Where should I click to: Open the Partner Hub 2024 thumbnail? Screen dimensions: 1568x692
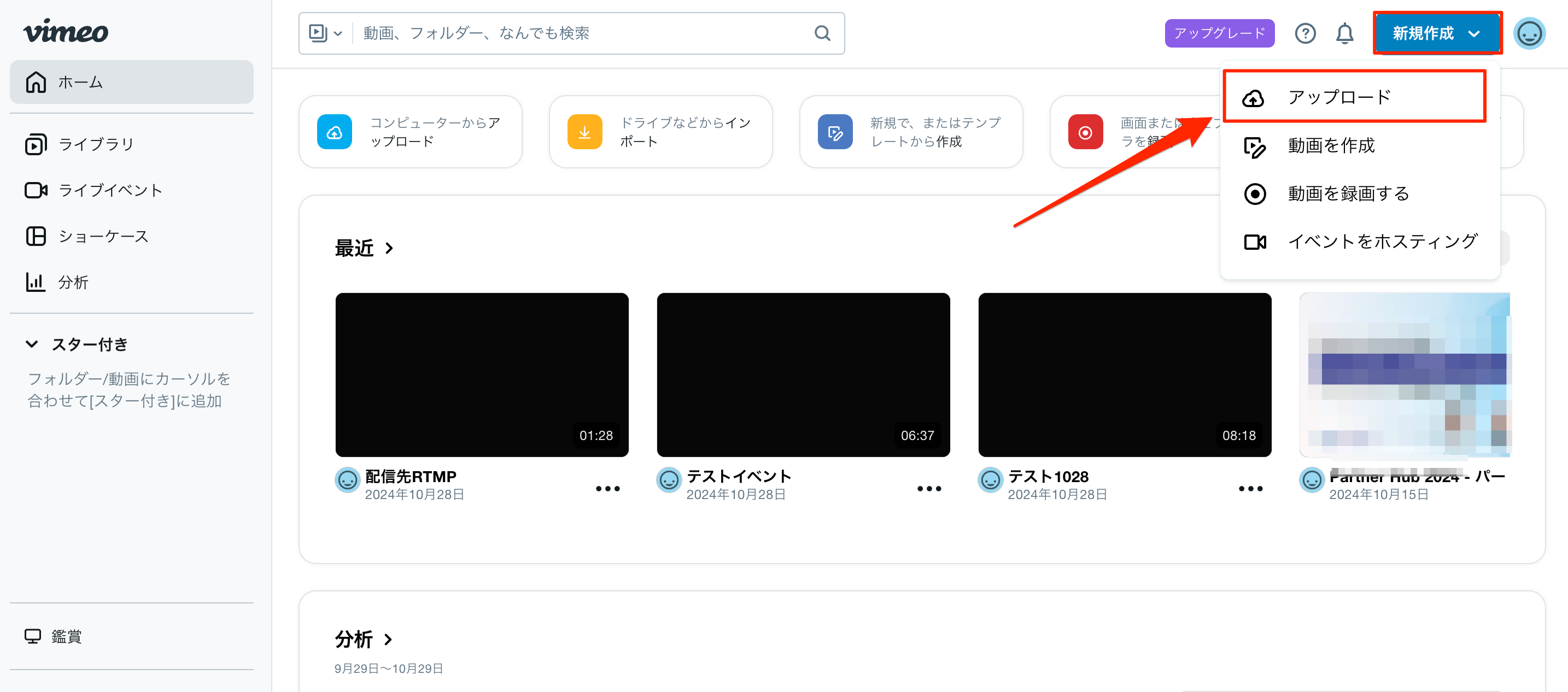[1405, 375]
